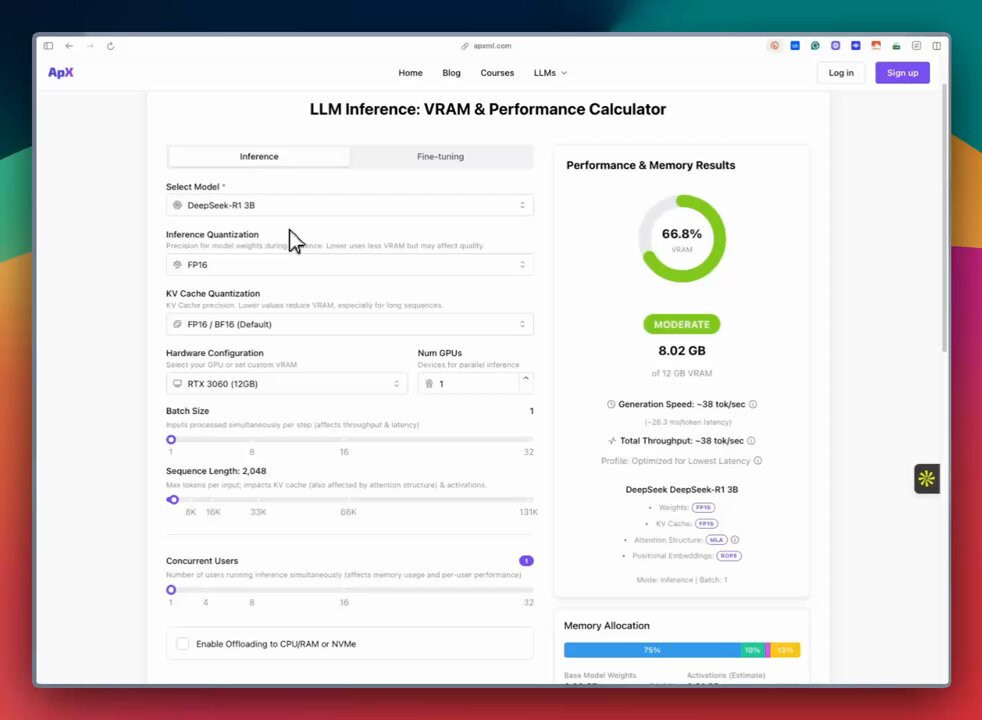The height and width of the screenshot is (720, 982).
Task: Increase Num GPUs with the up stepper
Action: [x=526, y=378]
